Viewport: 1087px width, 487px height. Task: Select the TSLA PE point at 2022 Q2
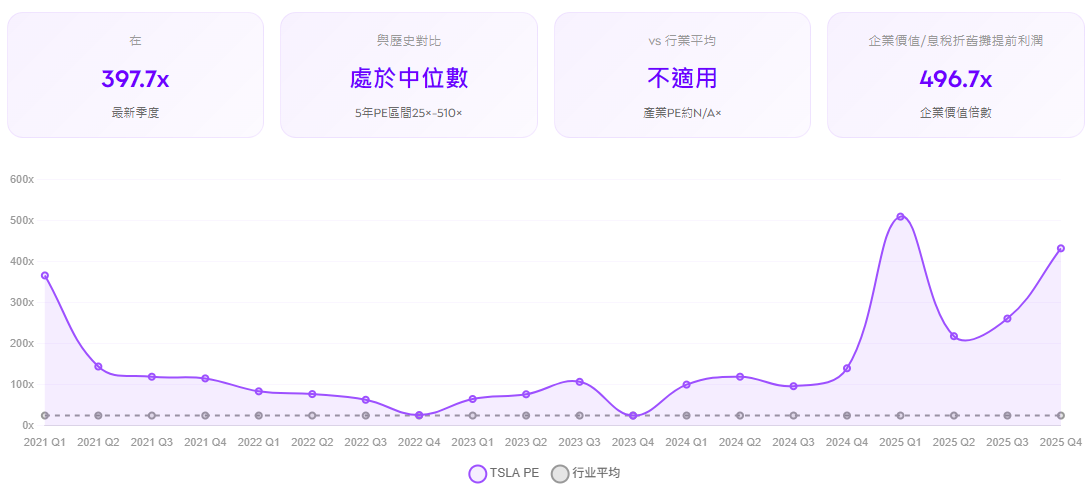(x=312, y=394)
